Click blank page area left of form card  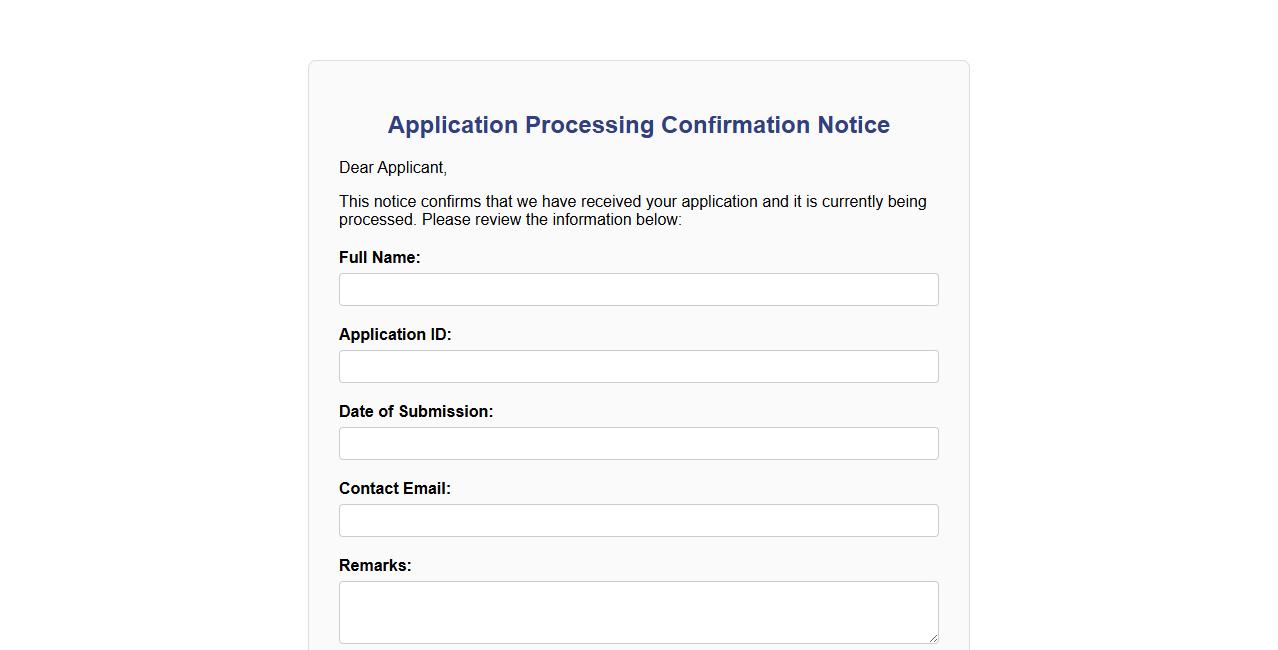[150, 350]
